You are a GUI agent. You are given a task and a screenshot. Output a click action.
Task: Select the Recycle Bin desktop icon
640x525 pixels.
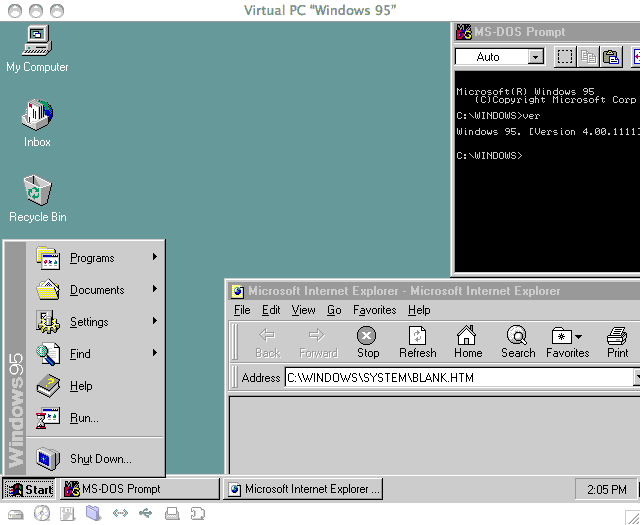(37, 199)
